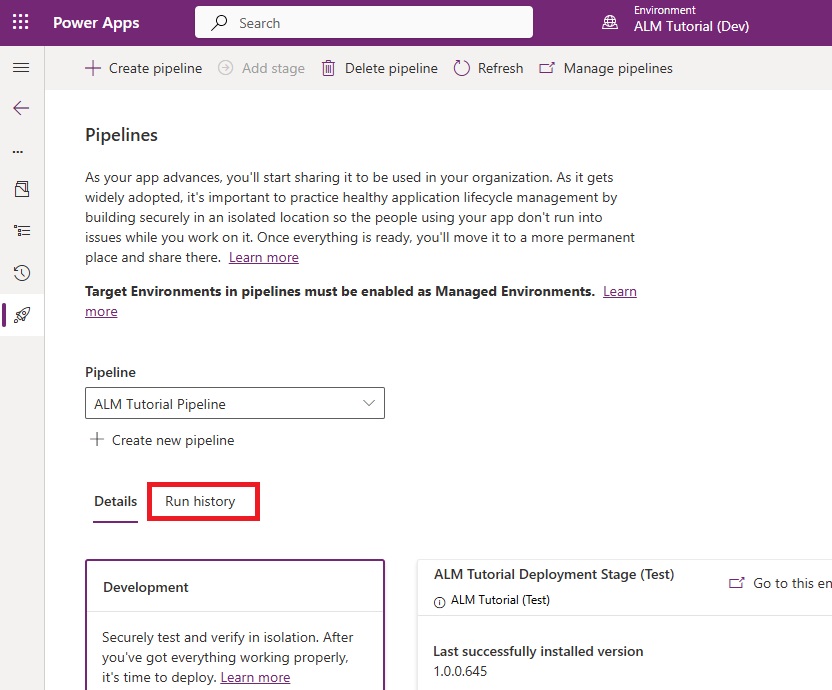The width and height of the screenshot is (832, 690).
Task: Click inside the Search box
Action: [363, 22]
